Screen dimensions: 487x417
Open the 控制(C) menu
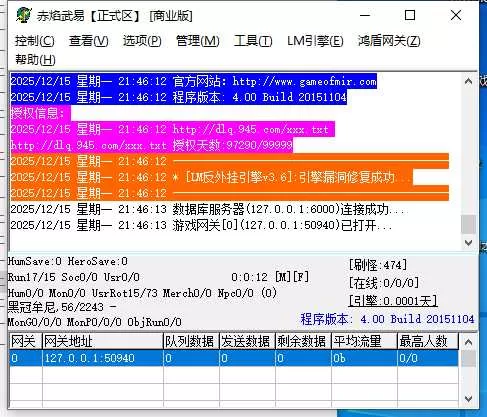(x=35, y=41)
